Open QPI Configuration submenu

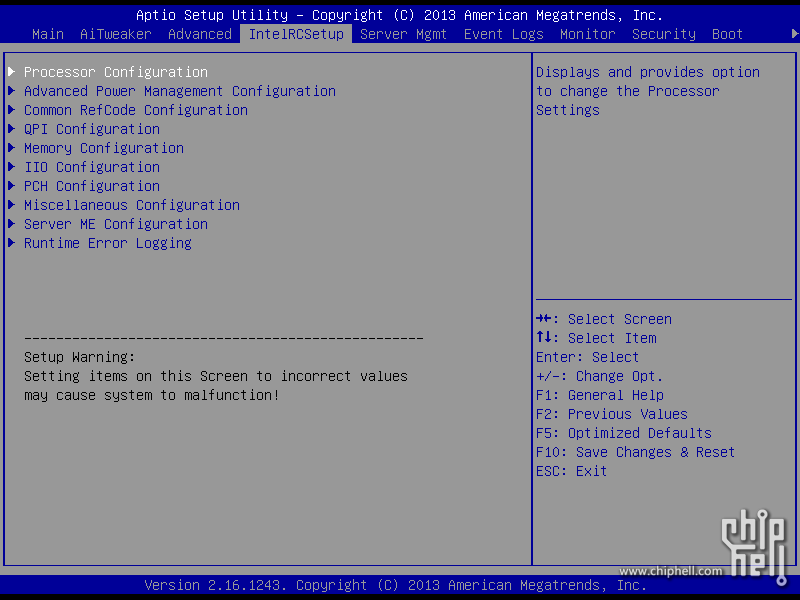point(92,129)
